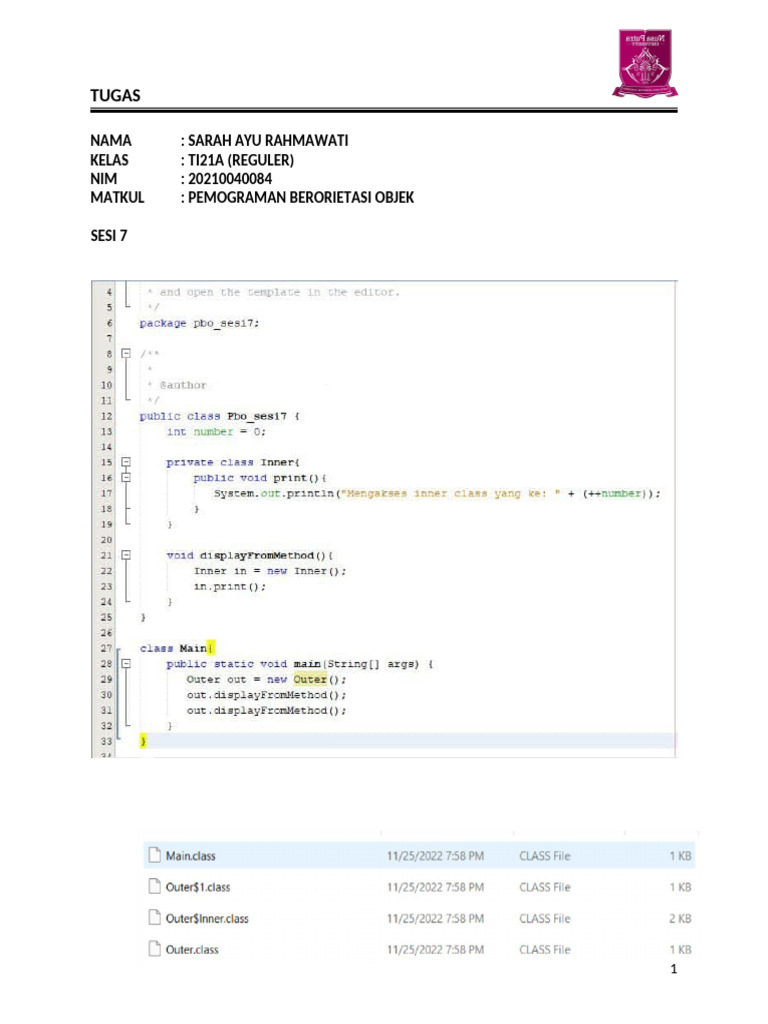Select the Outer.class file name
The height and width of the screenshot is (1024, 768).
pyautogui.click(x=192, y=950)
